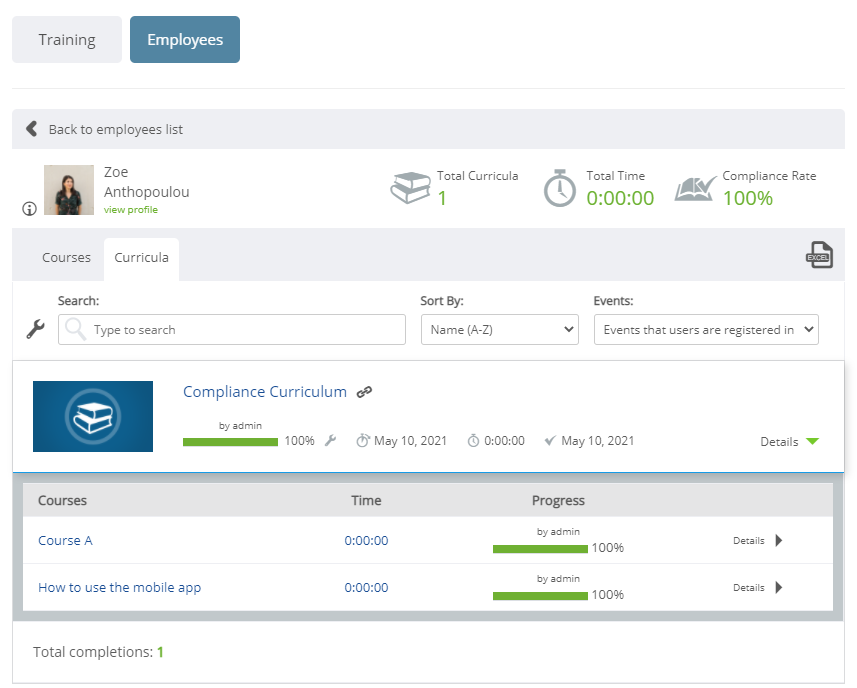Click the Compliance Curriculum thumbnail image
This screenshot has height=688, width=857.
pos(93,416)
